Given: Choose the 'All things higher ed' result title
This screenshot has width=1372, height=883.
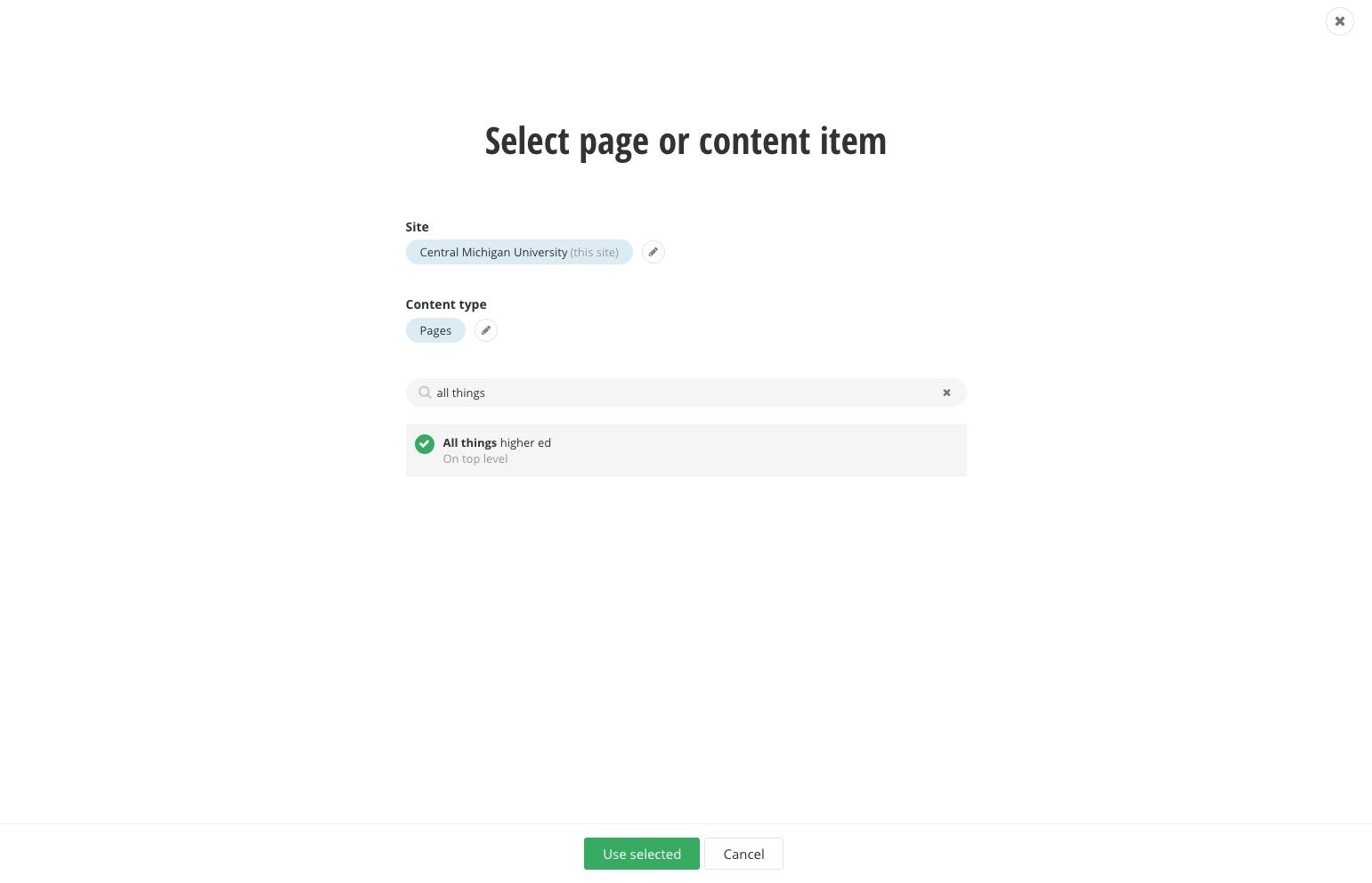Looking at the screenshot, I should [497, 442].
